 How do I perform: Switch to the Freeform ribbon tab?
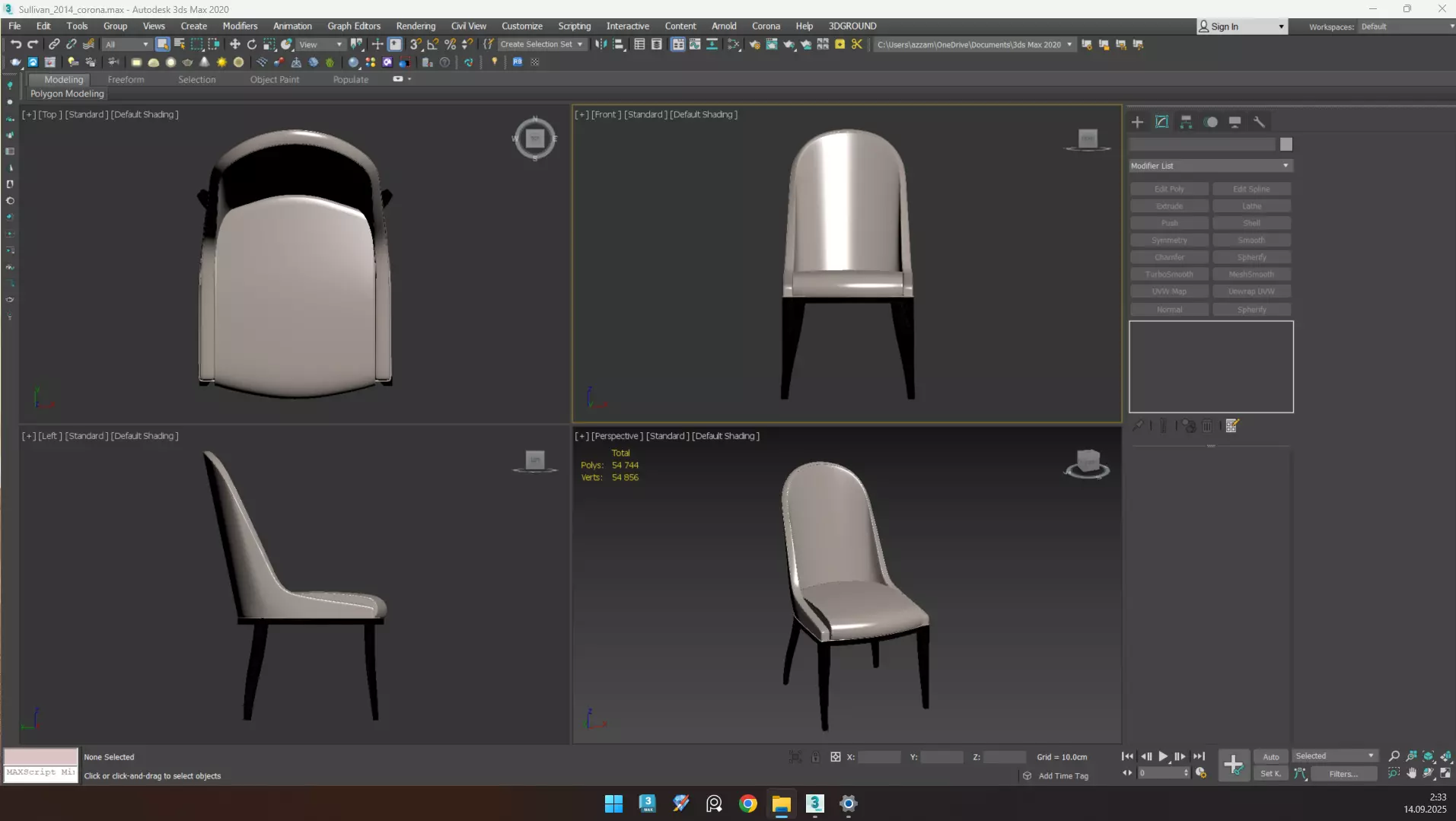click(126, 79)
